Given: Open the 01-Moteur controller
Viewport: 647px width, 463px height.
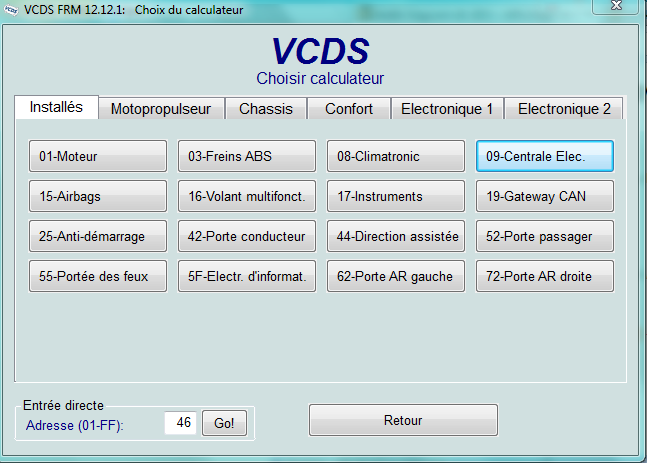Looking at the screenshot, I should (x=98, y=156).
